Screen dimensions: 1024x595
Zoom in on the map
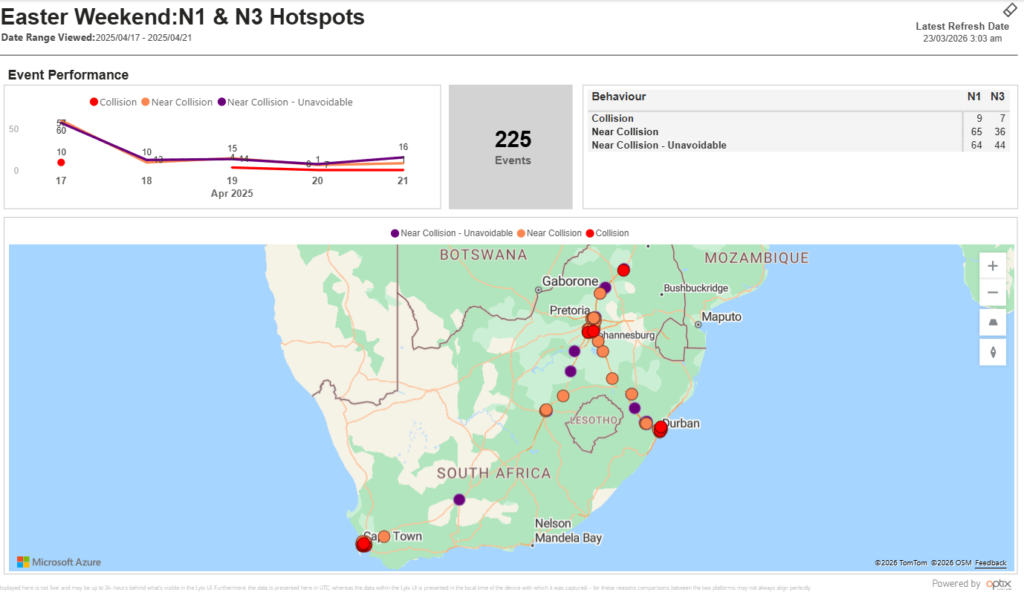pos(992,266)
